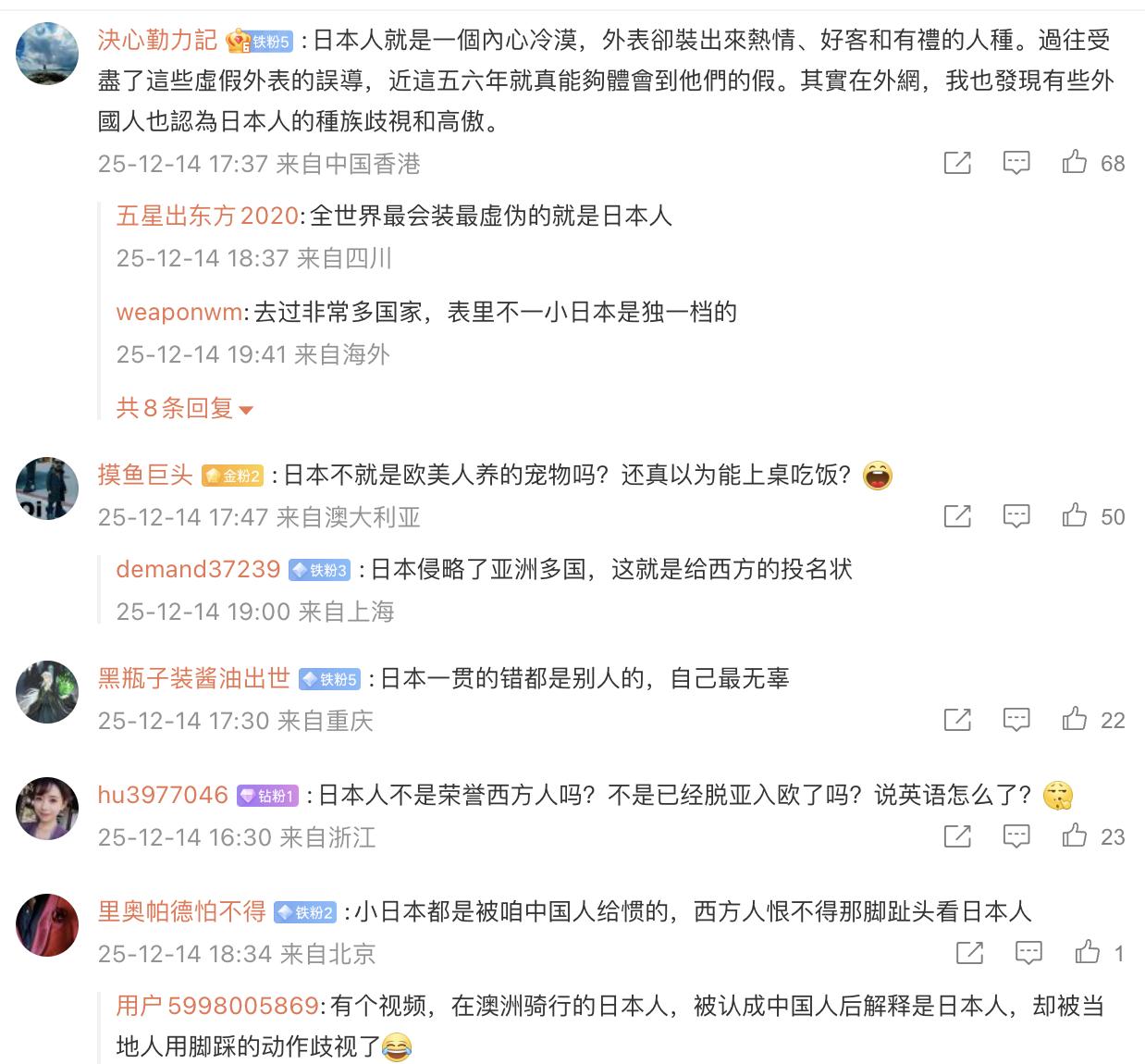
Task: Open the 用户5998005869 profile link
Action: (x=217, y=1006)
